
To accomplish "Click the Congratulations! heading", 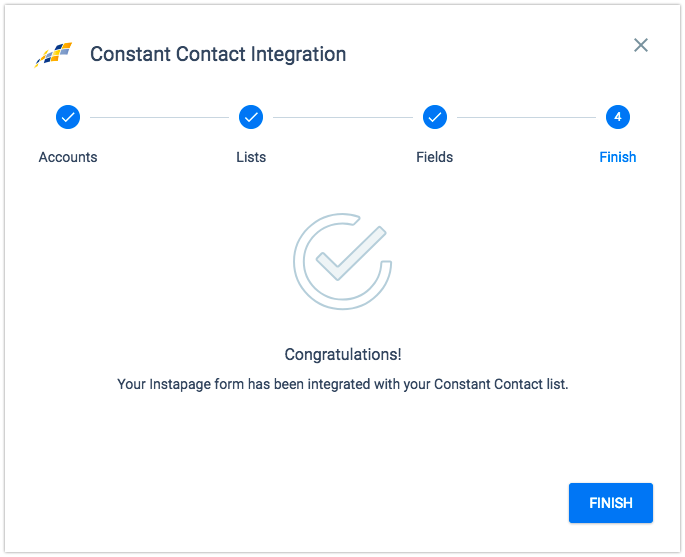I will (343, 354).
